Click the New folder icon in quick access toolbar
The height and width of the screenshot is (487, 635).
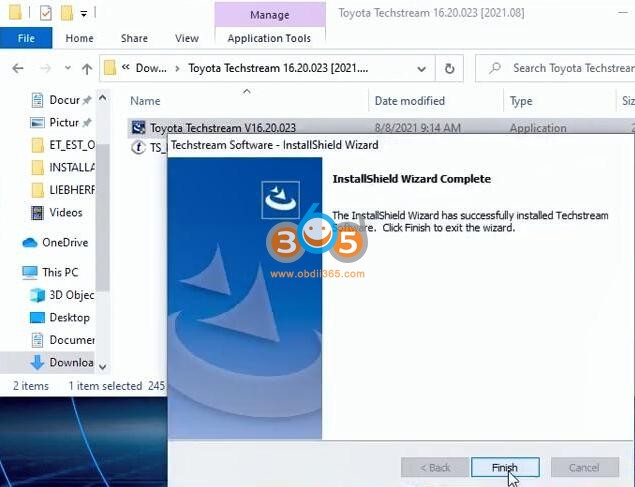(67, 13)
